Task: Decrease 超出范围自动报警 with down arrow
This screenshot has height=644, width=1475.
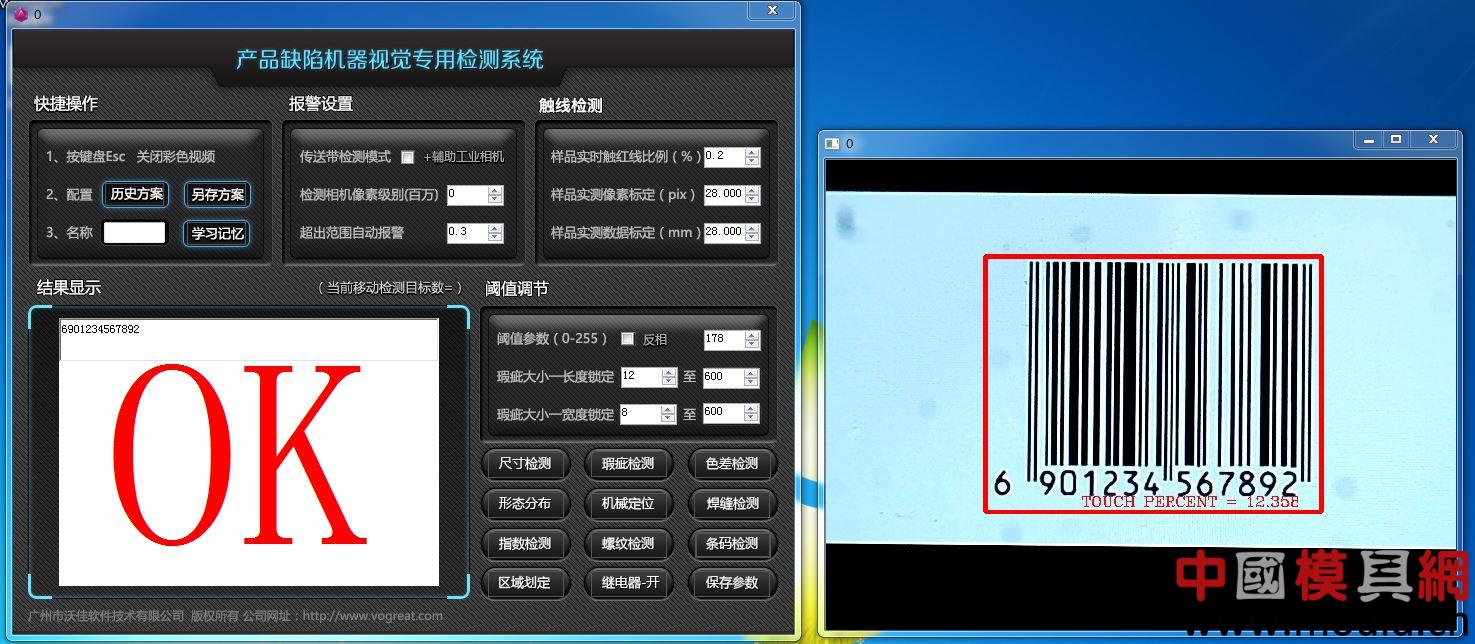Action: (x=495, y=238)
